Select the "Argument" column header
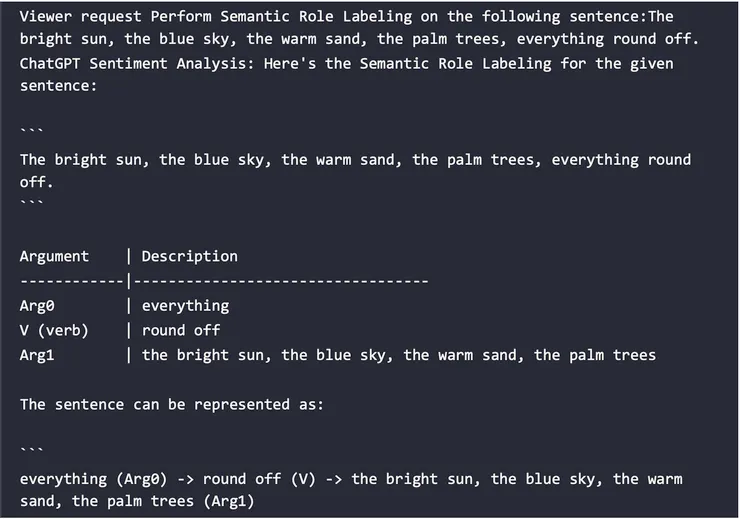740x519 pixels. [54, 256]
